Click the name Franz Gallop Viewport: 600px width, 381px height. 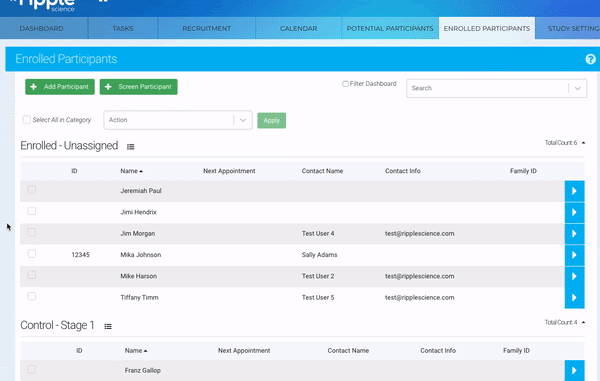coord(142,370)
